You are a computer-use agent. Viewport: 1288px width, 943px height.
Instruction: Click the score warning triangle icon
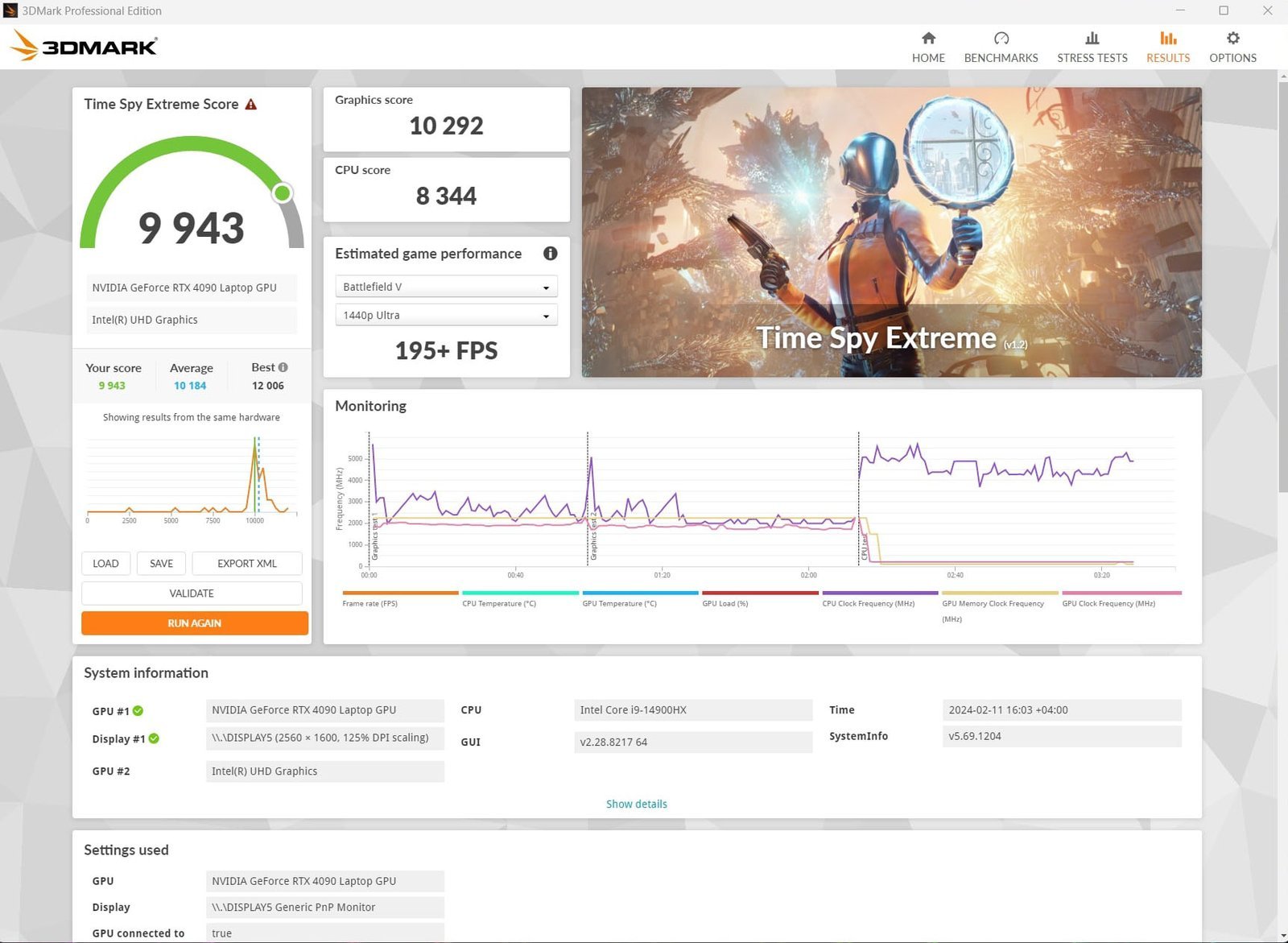(251, 105)
